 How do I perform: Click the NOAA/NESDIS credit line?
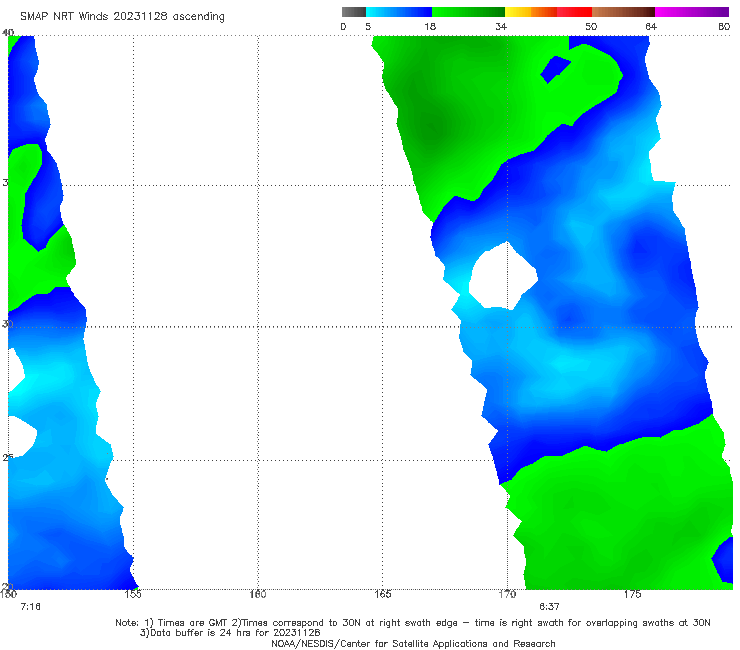click(x=413, y=643)
